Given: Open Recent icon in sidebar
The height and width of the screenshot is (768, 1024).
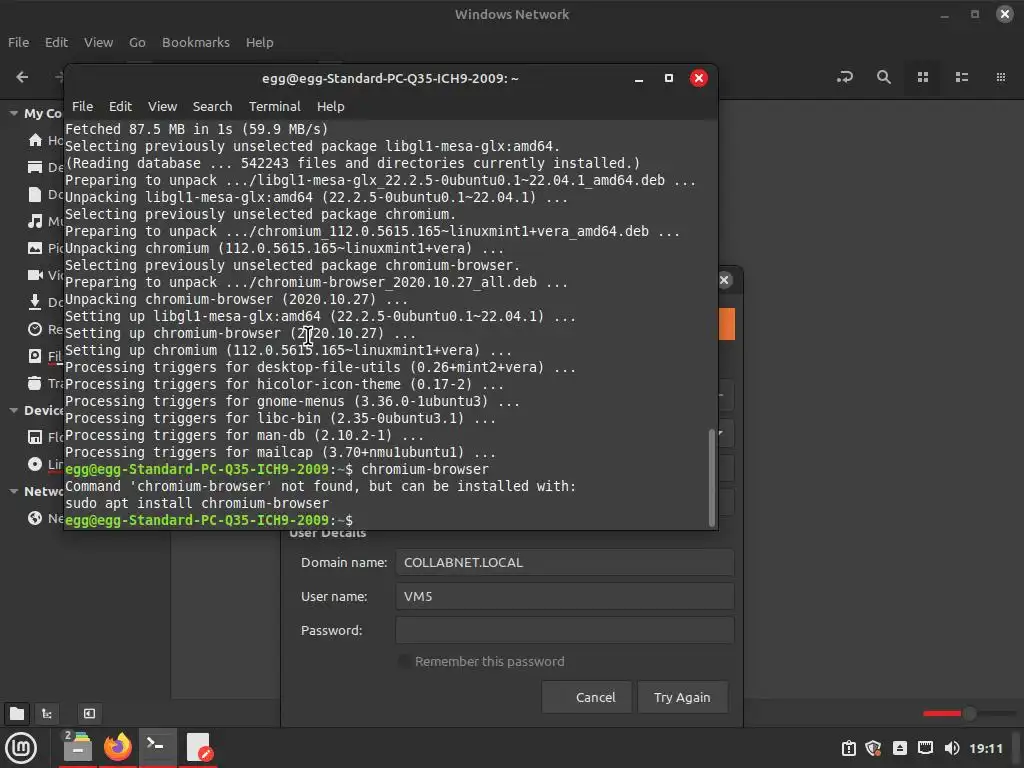Looking at the screenshot, I should tap(35, 328).
